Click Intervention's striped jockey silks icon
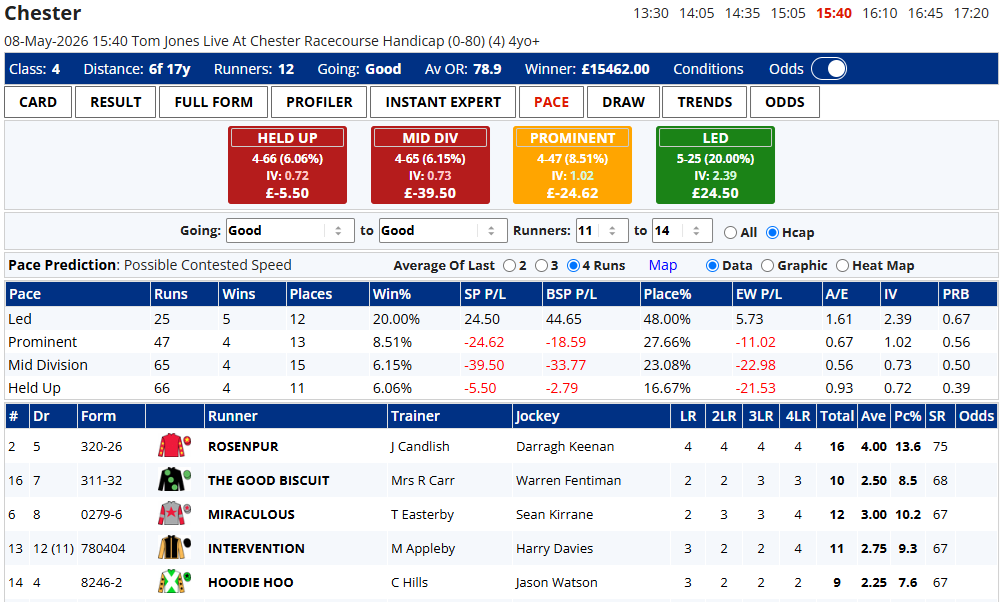 174,548
